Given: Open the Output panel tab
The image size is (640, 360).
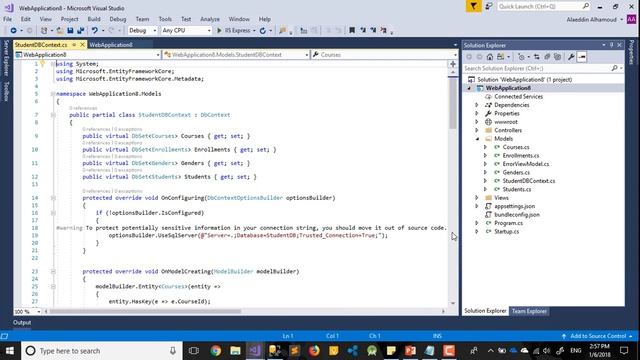Looking at the screenshot, I should (22, 322).
